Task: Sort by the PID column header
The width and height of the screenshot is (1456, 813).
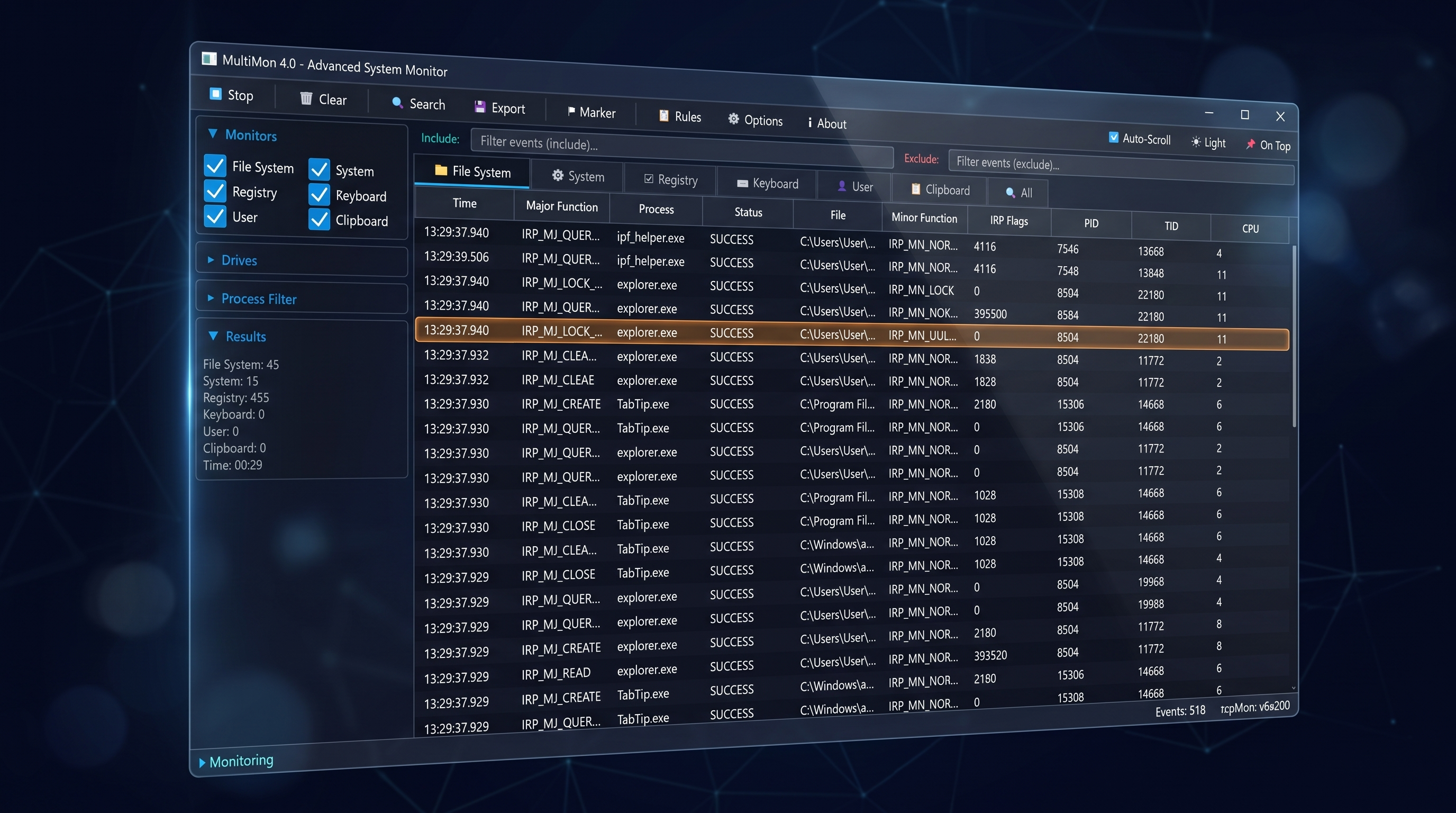Action: (x=1091, y=223)
